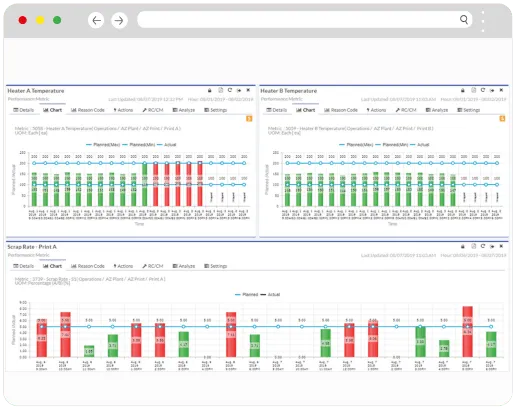Open Analyze tab in Scrap Rate panel
516x409 pixels.
tap(184, 266)
